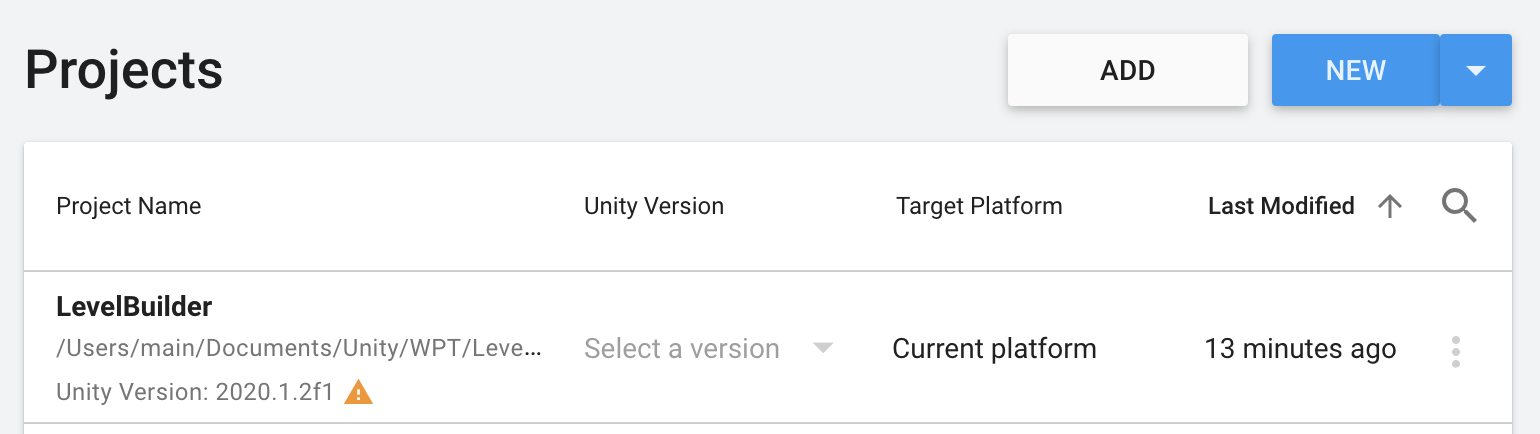
Task: Open the LevelBuilder project
Action: click(134, 307)
